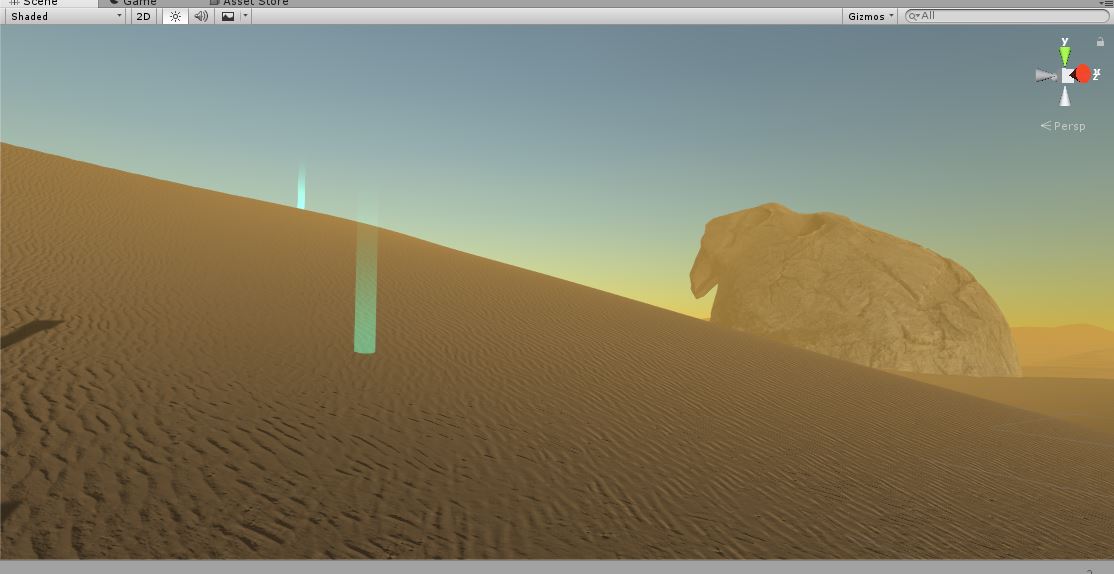Screen dimensions: 1114x574
Task: Switch to the Scene tab
Action: [x=48, y=3]
